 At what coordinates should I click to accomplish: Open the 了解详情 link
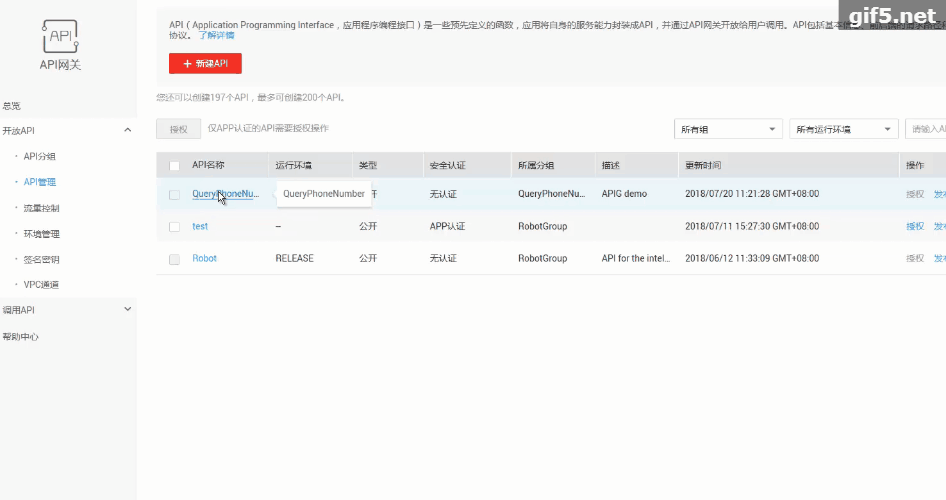pos(217,36)
